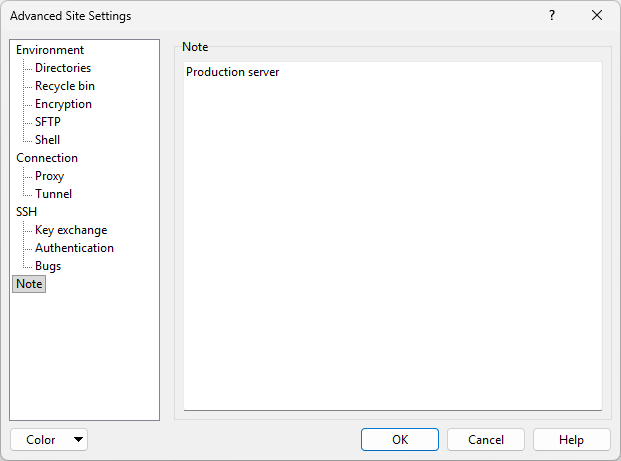Select Bugs under SSH
Image resolution: width=621 pixels, height=461 pixels.
pyautogui.click(x=48, y=266)
